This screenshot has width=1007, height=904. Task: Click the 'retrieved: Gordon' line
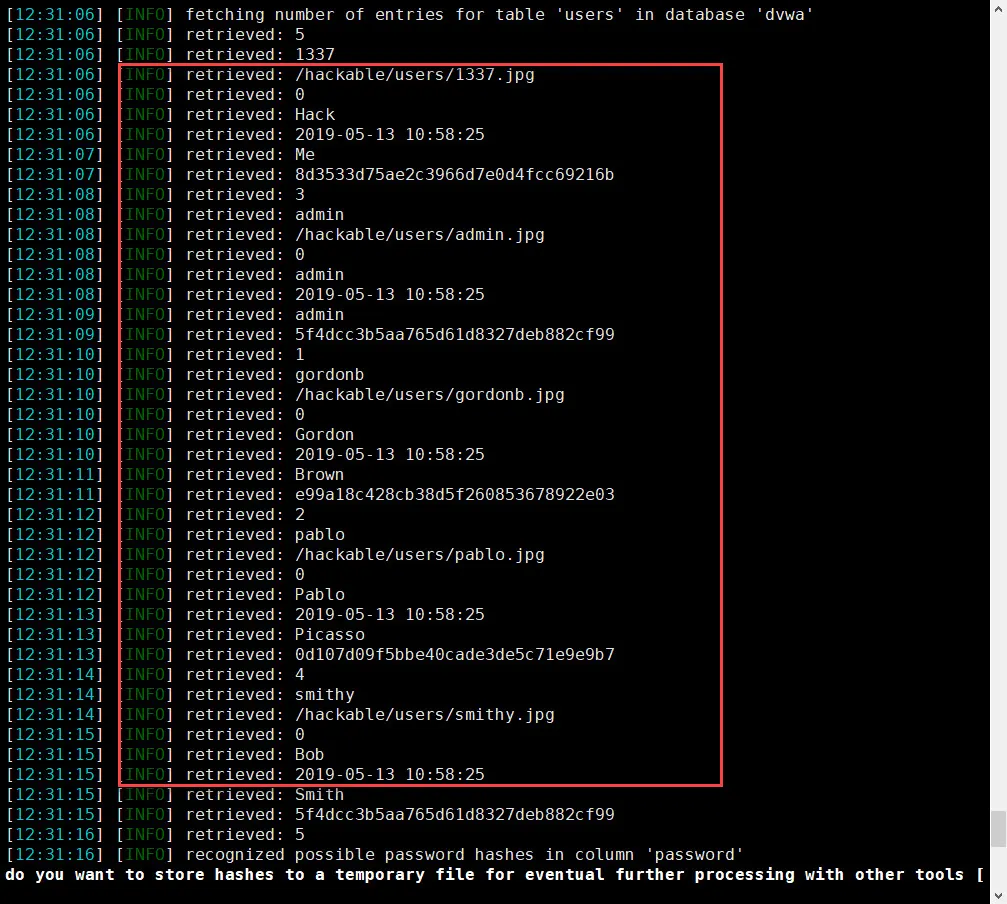[x=180, y=434]
